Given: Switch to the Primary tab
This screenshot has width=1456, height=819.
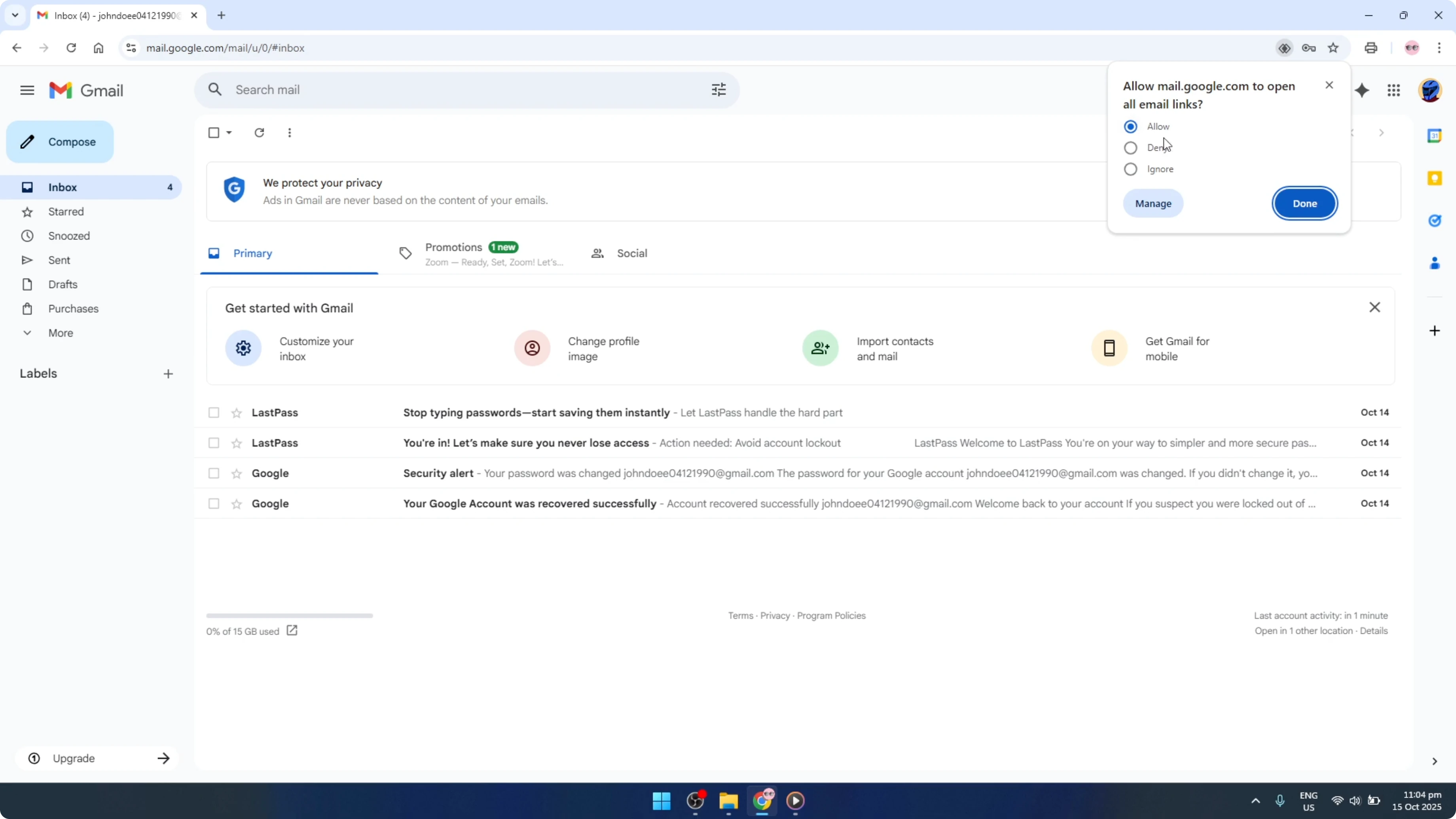Looking at the screenshot, I should coord(289,253).
